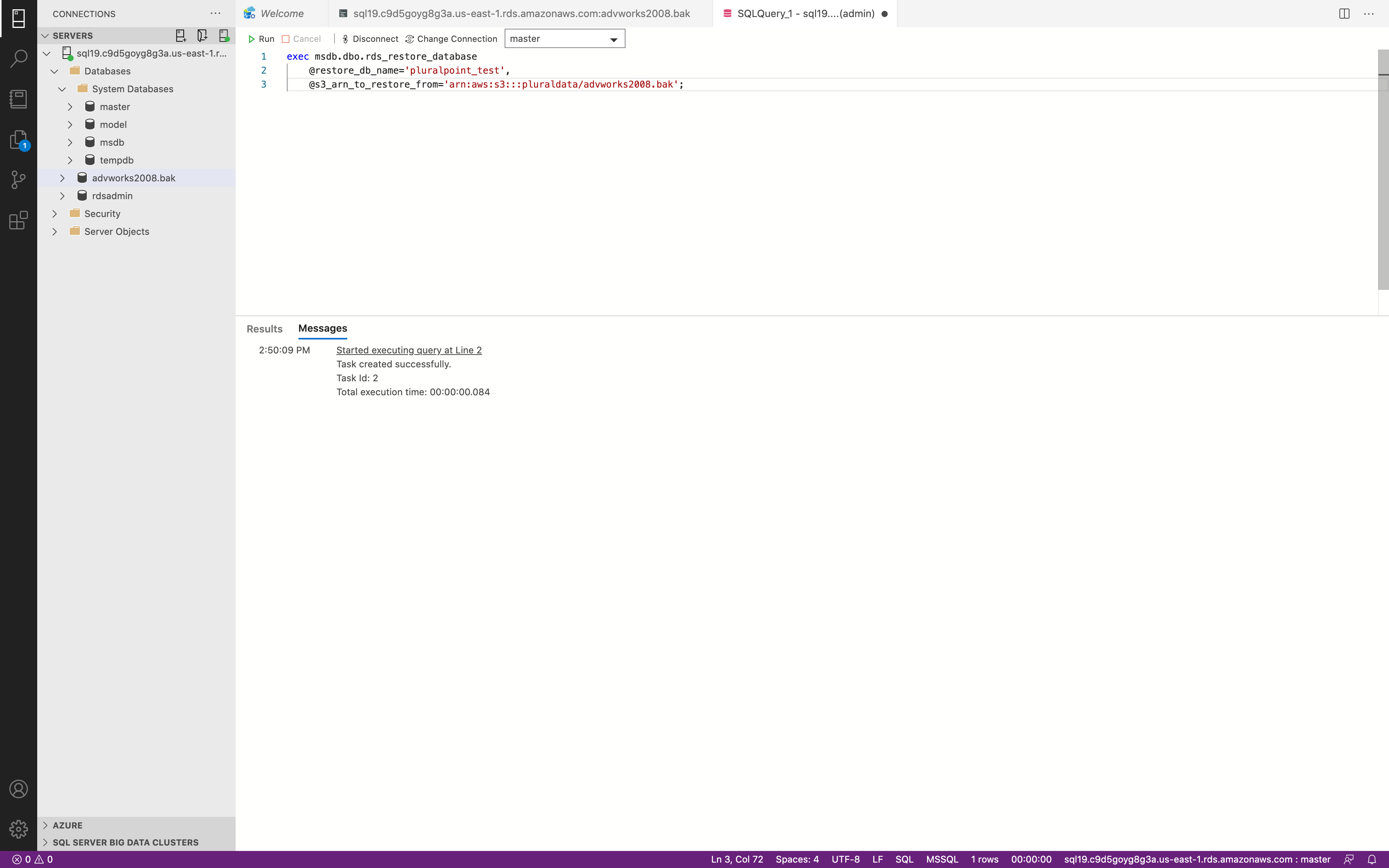Open the Search view in activity bar

pos(18,58)
